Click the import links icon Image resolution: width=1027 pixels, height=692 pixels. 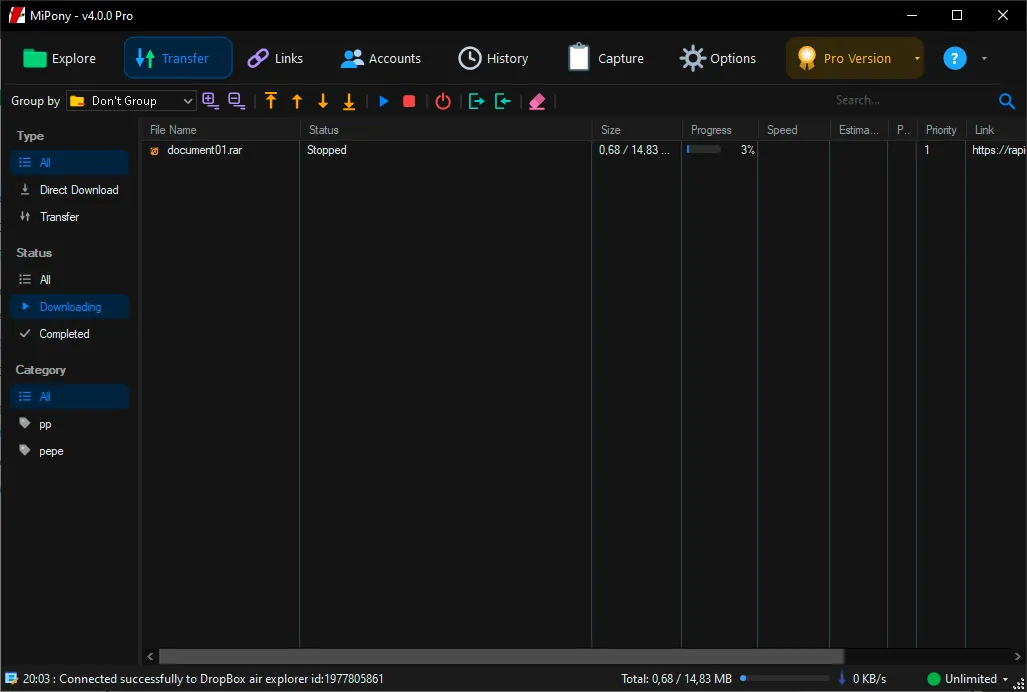(503, 101)
